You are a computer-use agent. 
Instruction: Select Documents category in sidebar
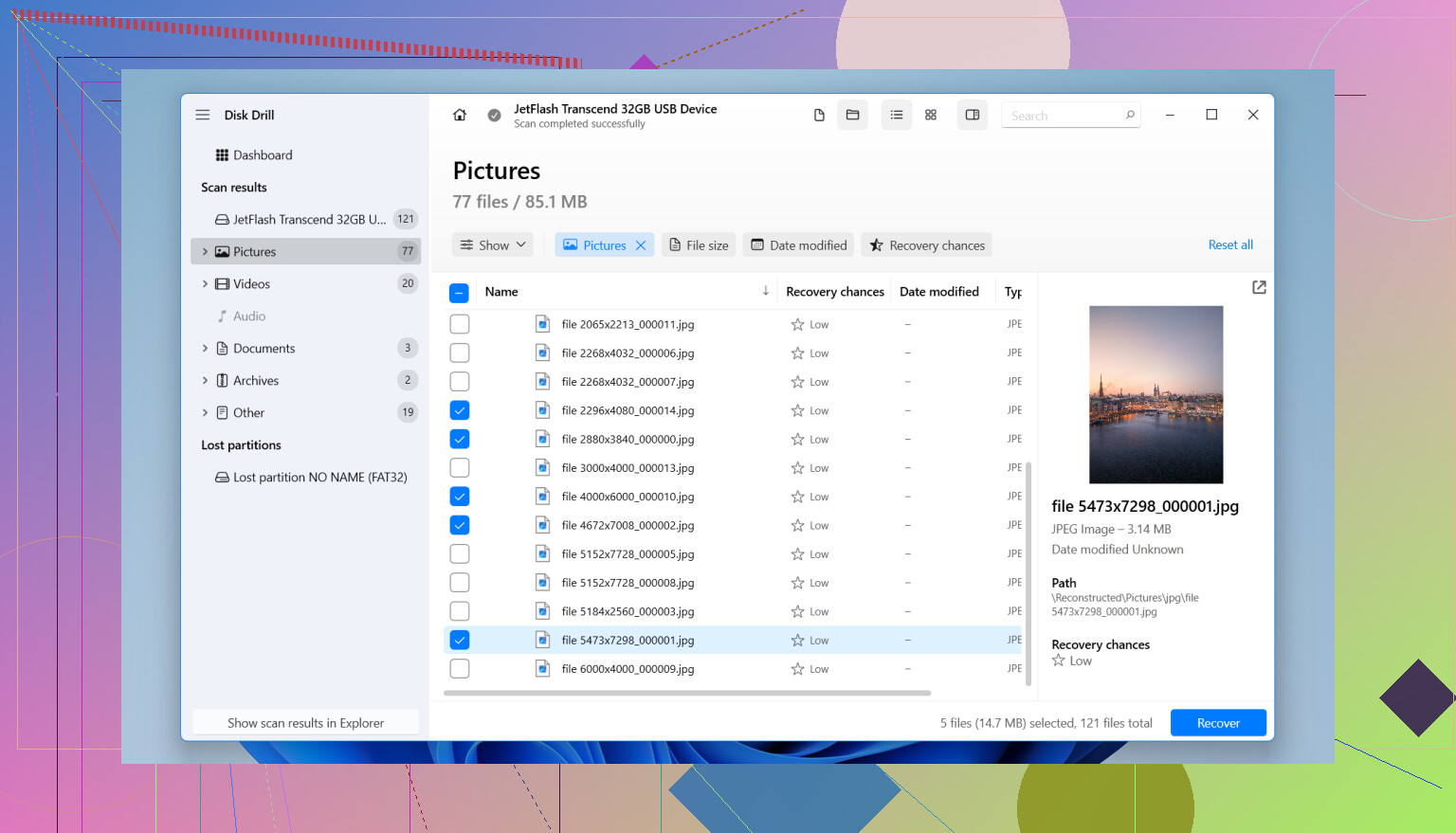tap(306, 348)
